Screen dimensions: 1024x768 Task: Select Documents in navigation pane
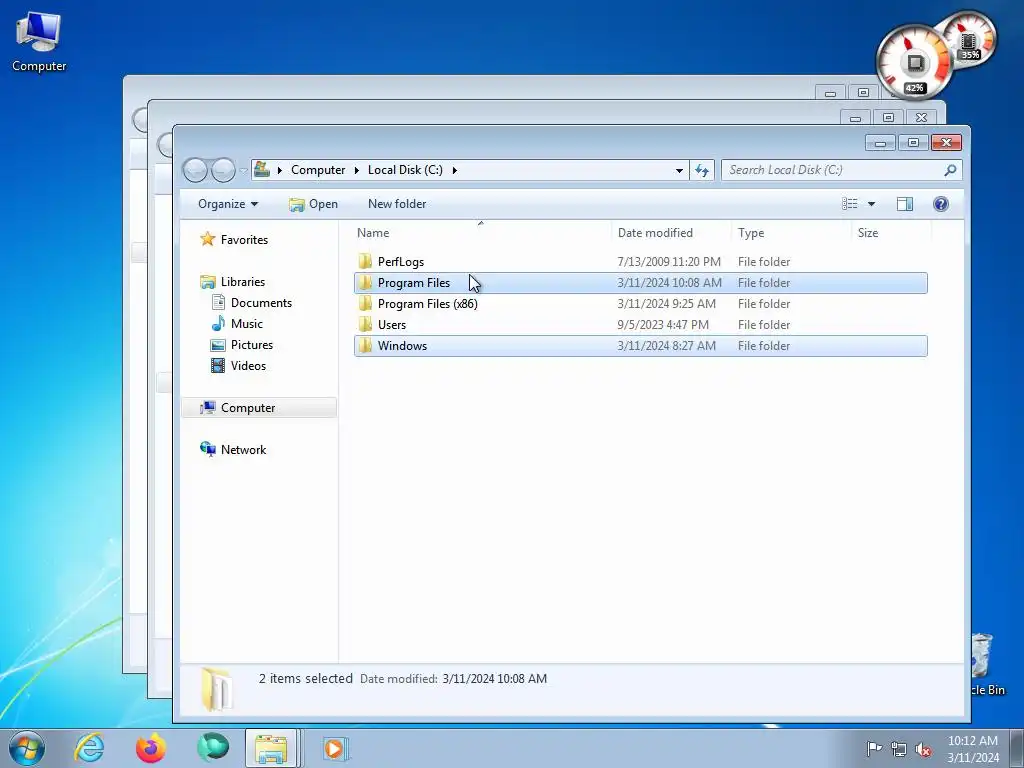point(261,302)
